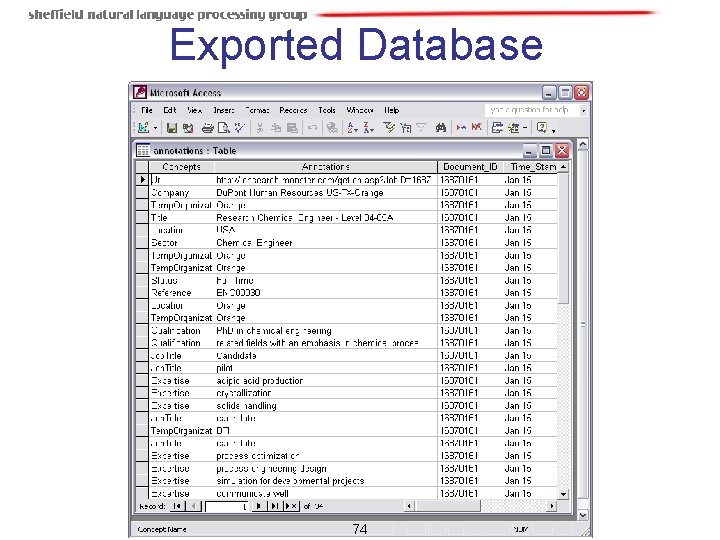Click the Paste toolbar icon
720x540 pixels.
292,128
